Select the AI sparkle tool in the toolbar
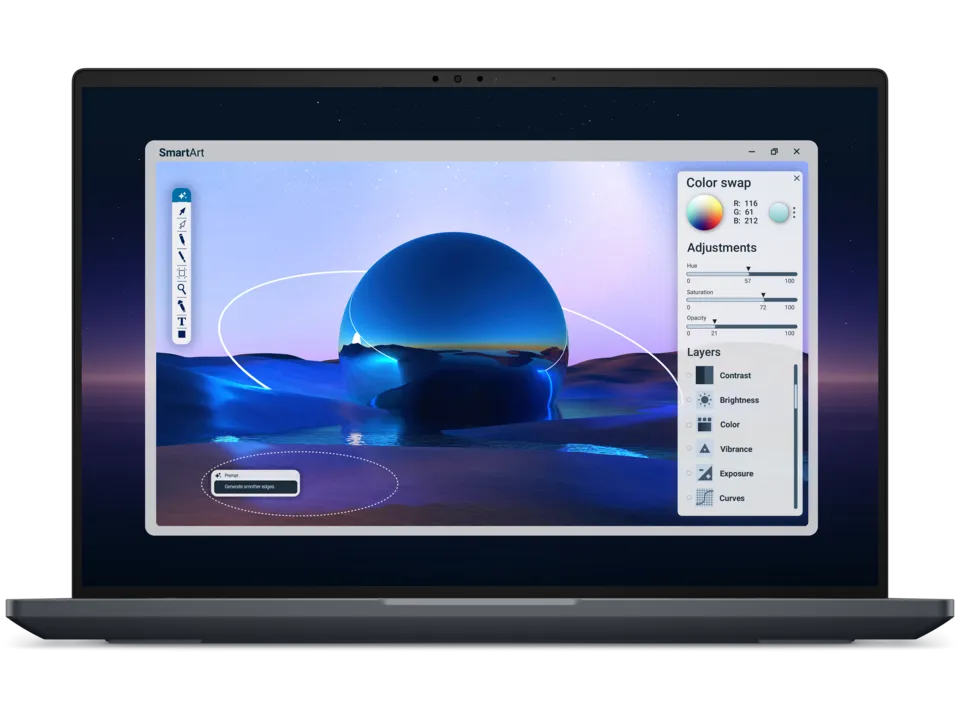Viewport: 960px width, 720px height. click(x=182, y=195)
